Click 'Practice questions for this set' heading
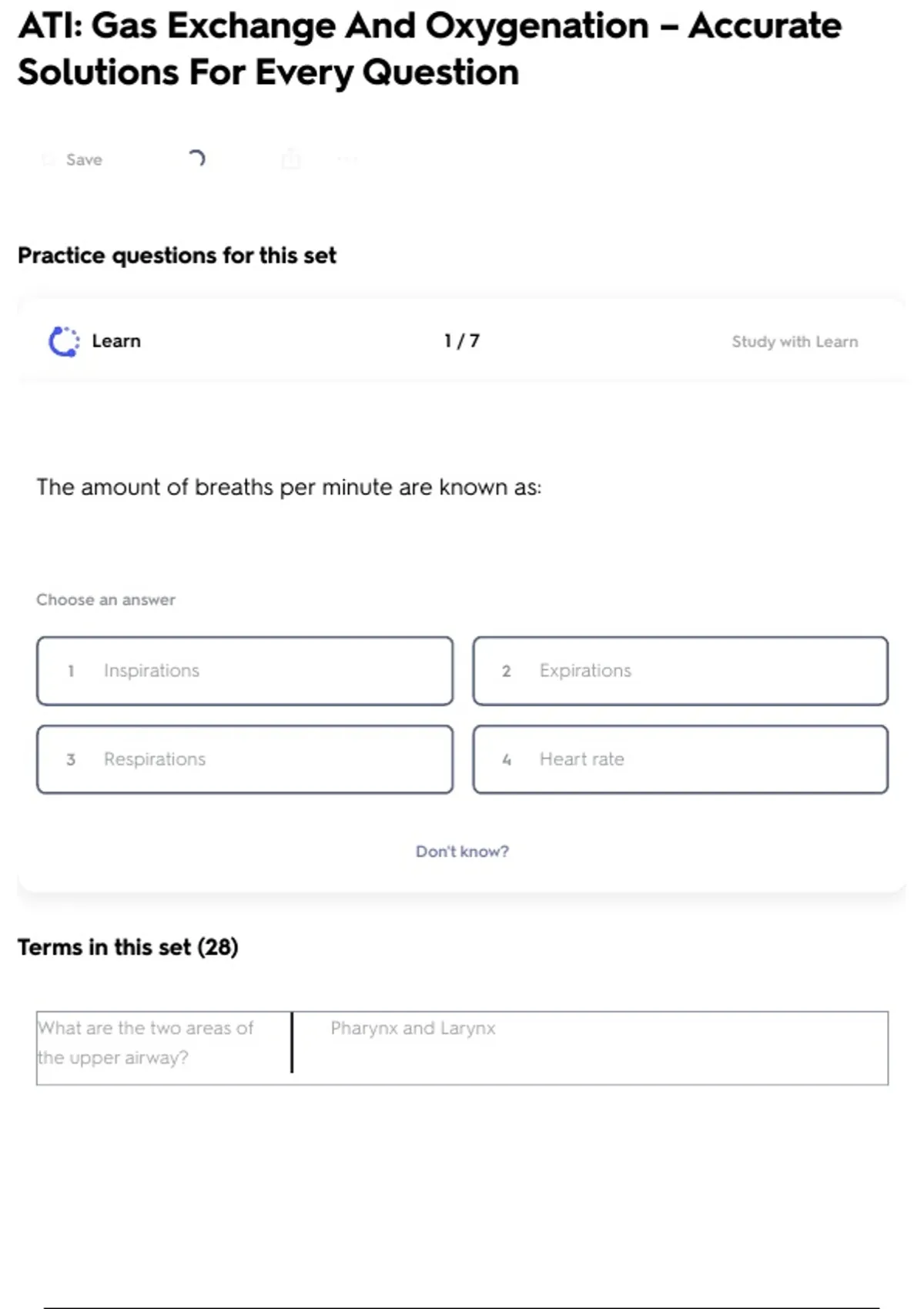924x1309 pixels. [177, 256]
